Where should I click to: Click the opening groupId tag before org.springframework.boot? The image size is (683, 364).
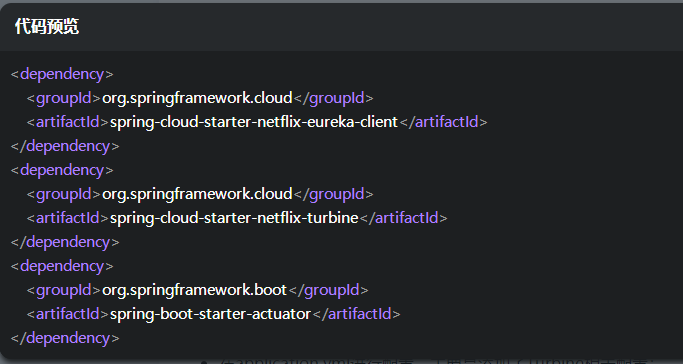click(x=64, y=290)
